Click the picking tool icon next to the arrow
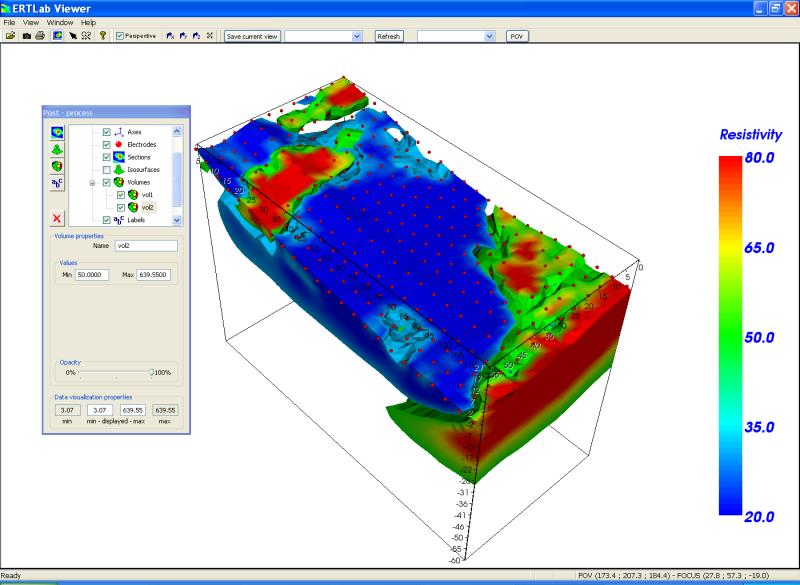 [x=86, y=36]
